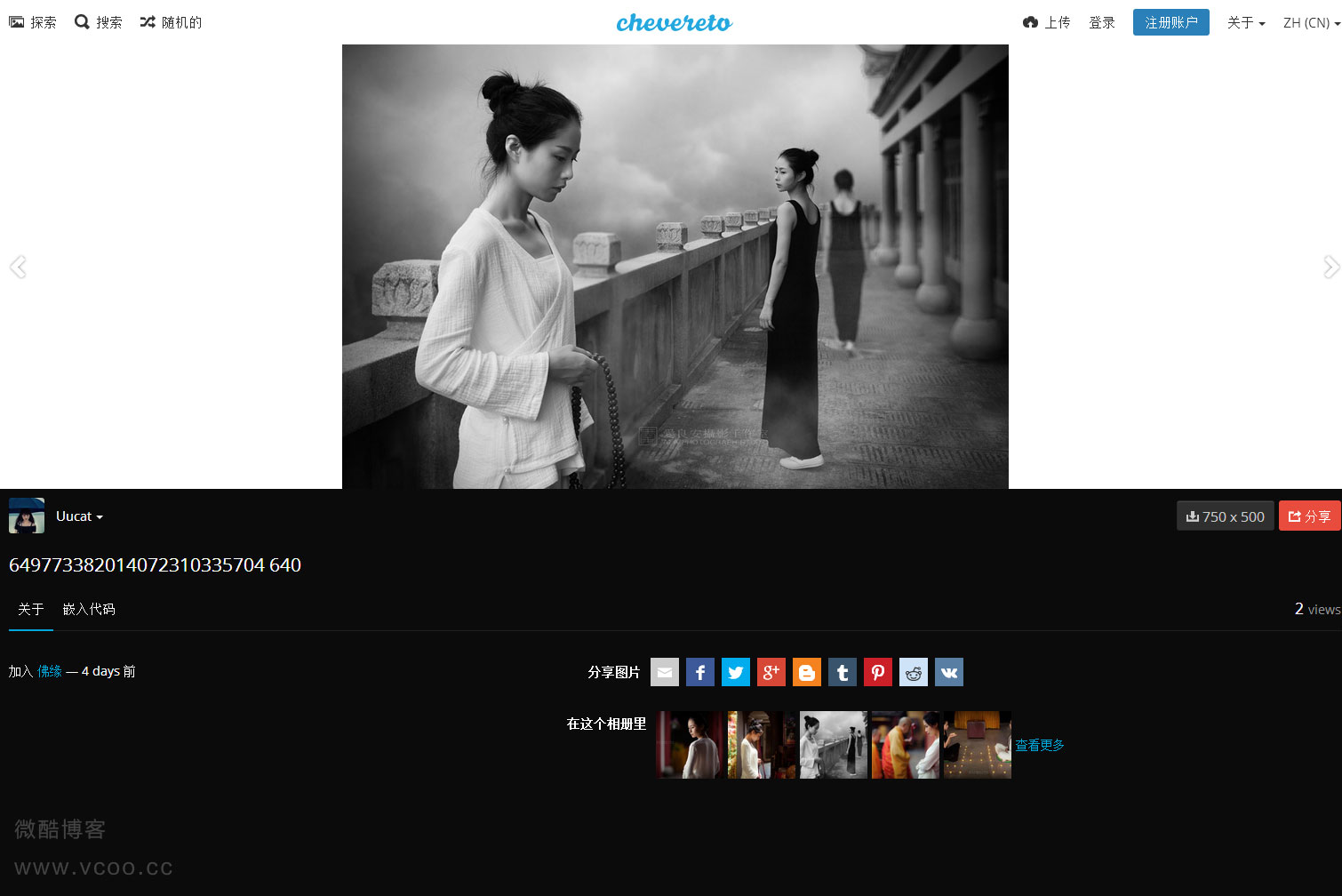Share image on Facebook

coord(699,672)
